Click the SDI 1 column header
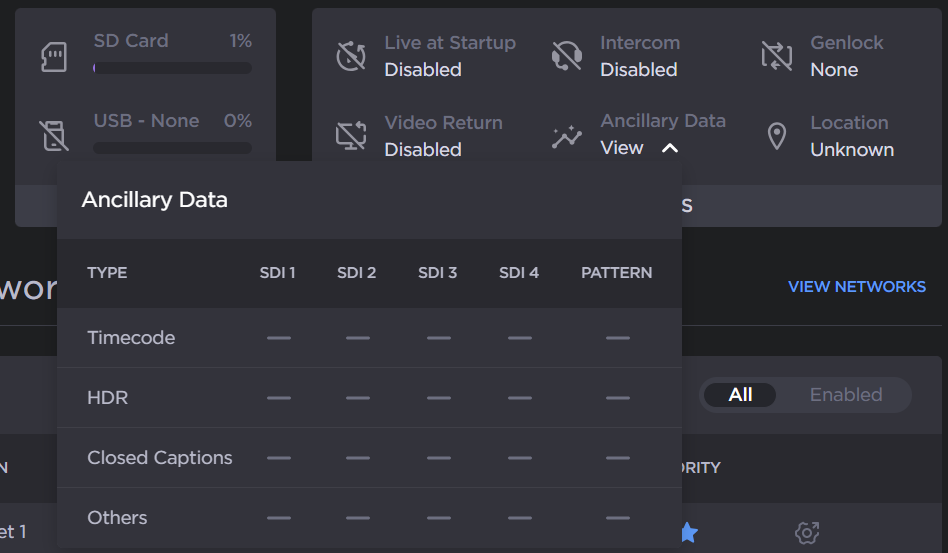This screenshot has height=553, width=948. pyautogui.click(x=277, y=273)
